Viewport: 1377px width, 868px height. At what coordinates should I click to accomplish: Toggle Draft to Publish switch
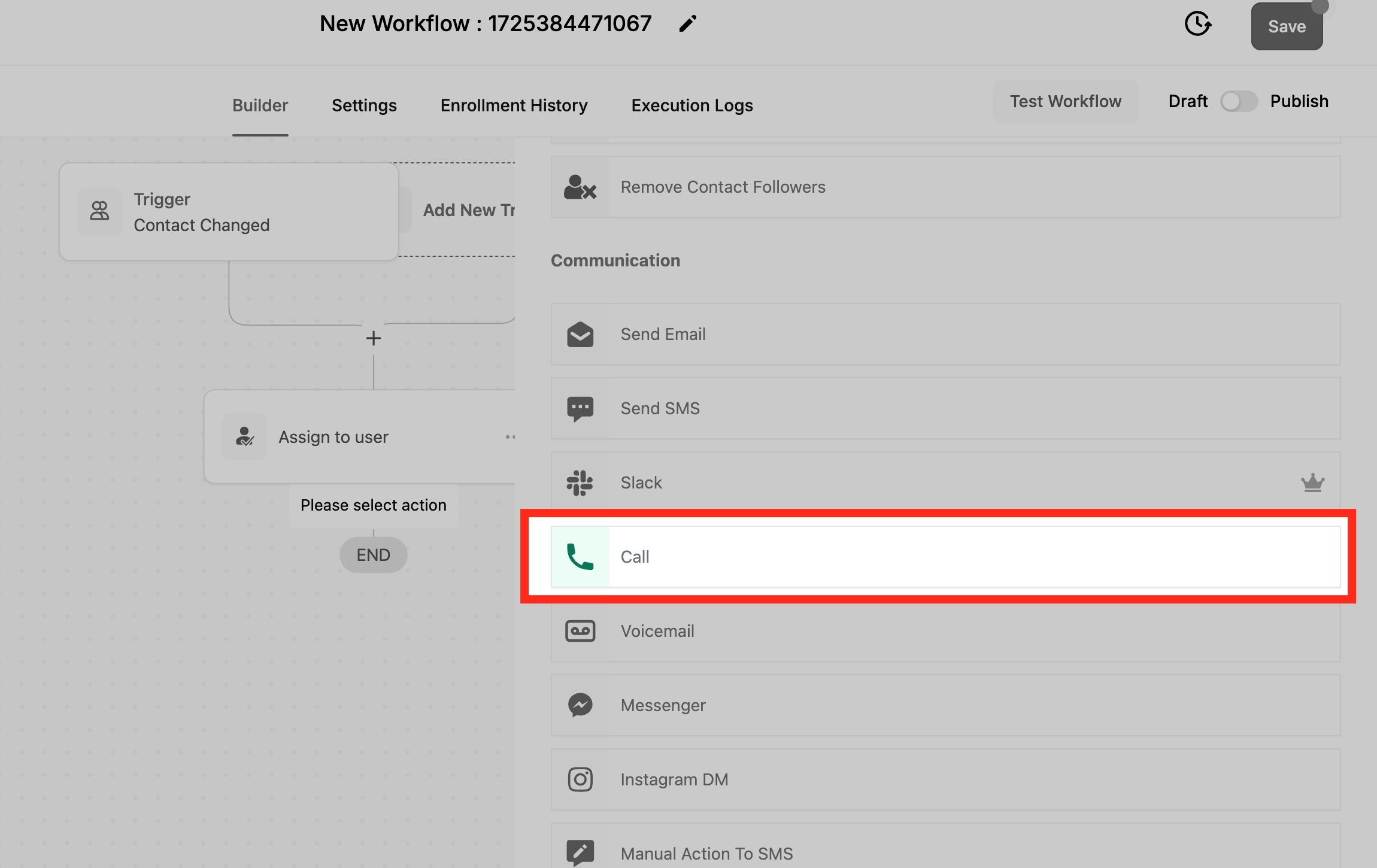point(1239,101)
